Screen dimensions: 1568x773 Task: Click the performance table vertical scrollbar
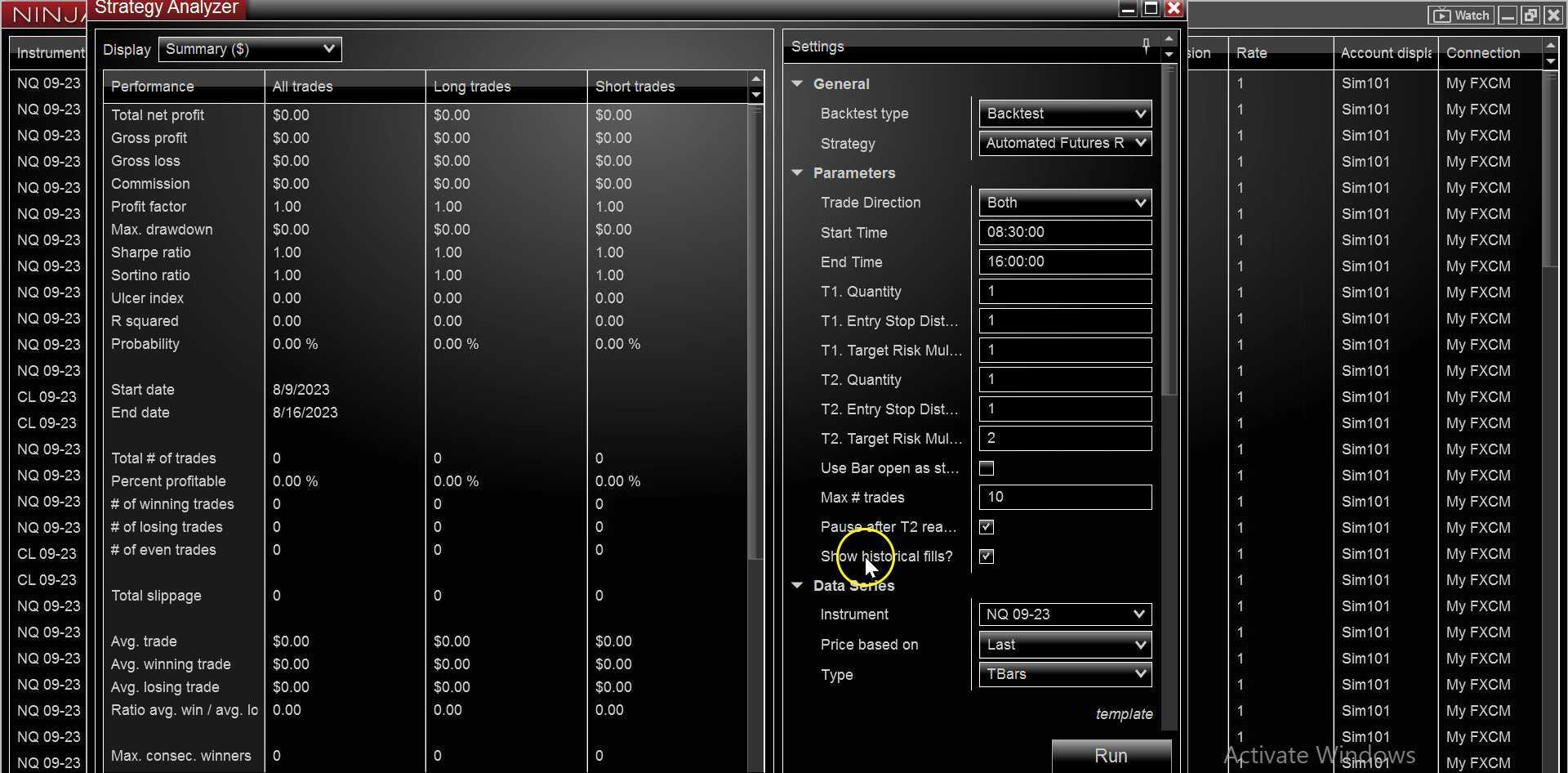756,333
